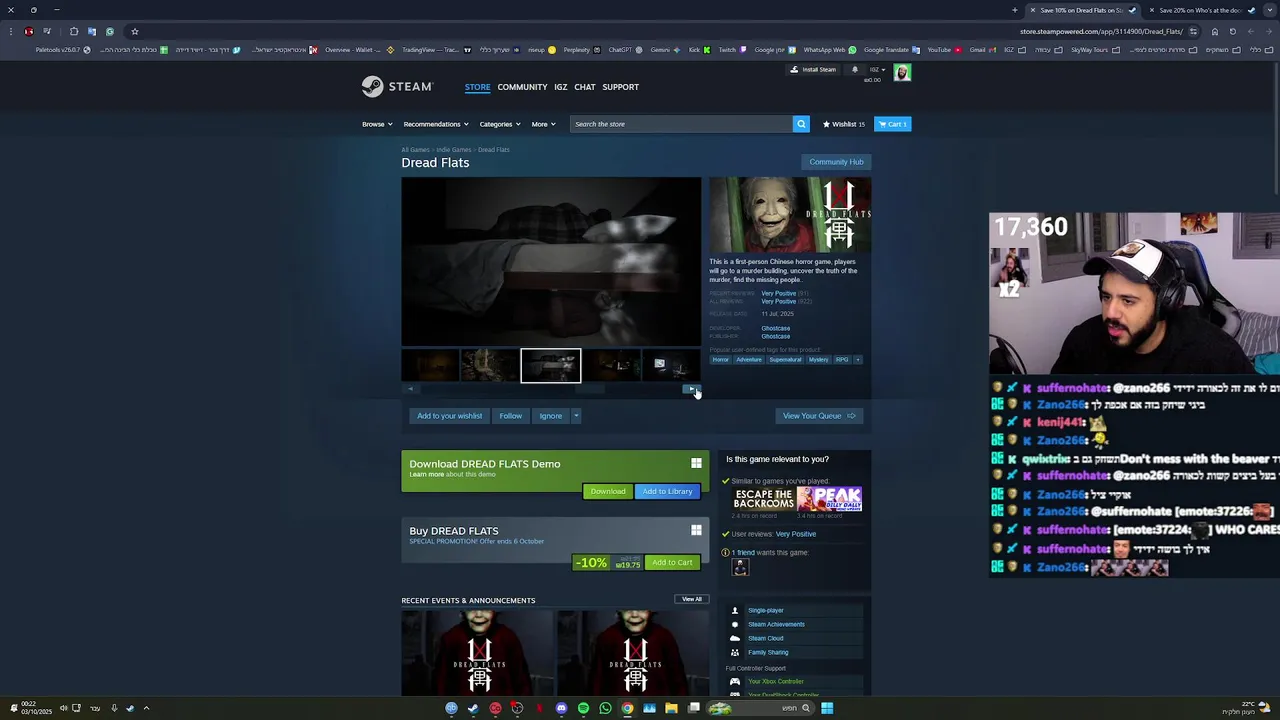
Task: Expand the More dropdown menu
Action: pyautogui.click(x=543, y=124)
